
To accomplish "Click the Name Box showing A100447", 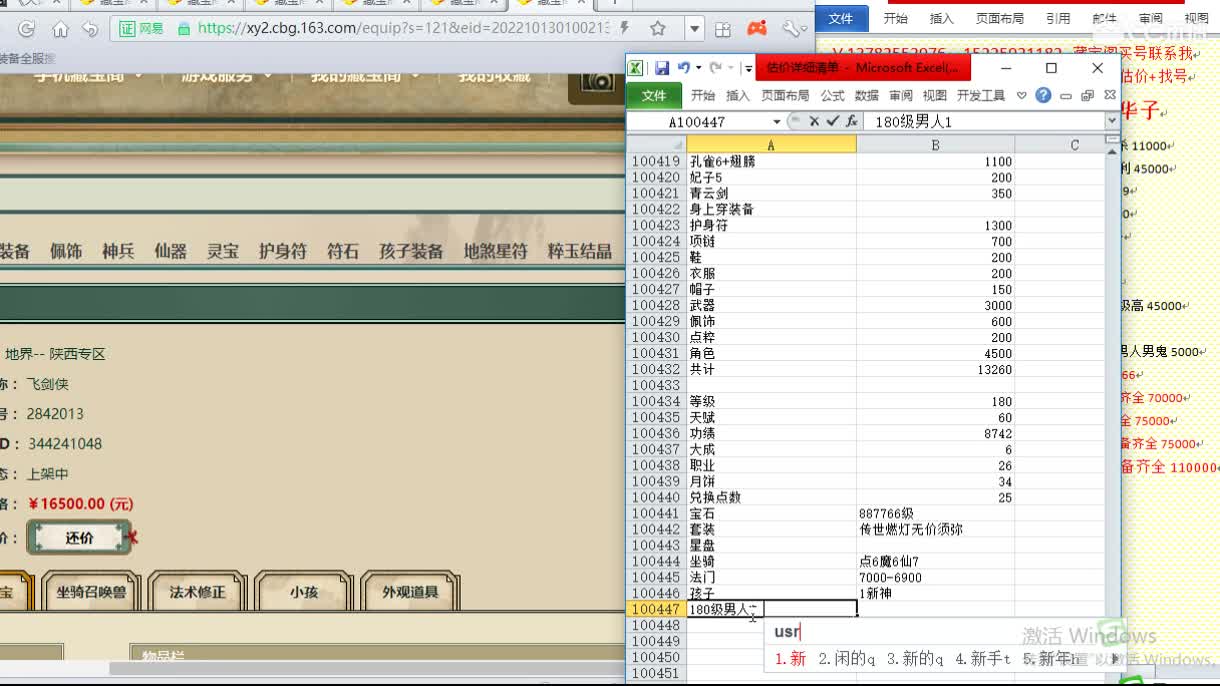I will 699,122.
